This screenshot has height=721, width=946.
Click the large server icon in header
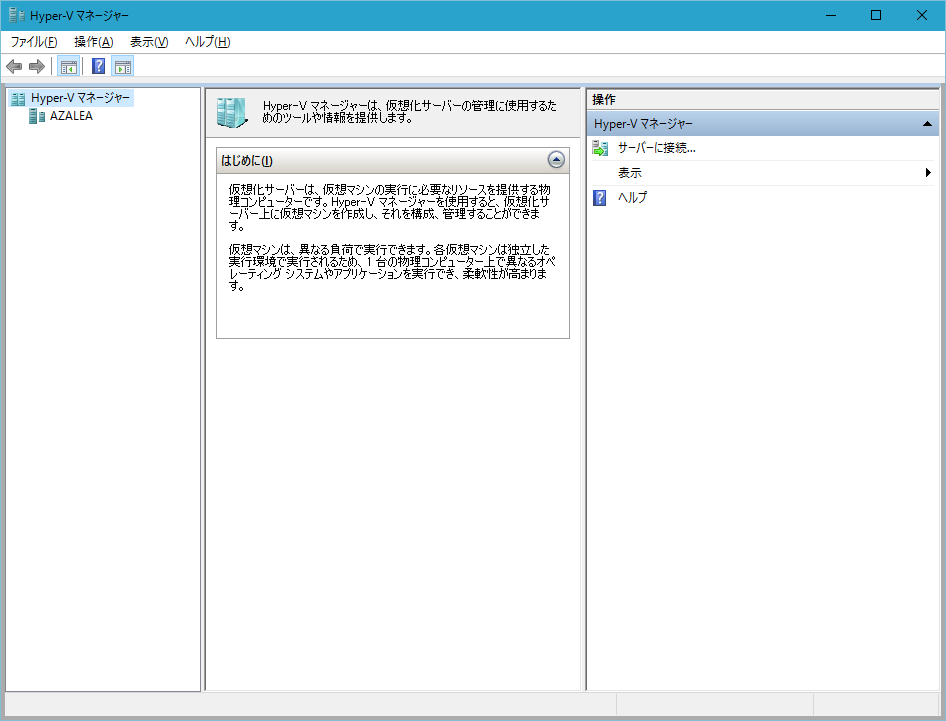[232, 112]
